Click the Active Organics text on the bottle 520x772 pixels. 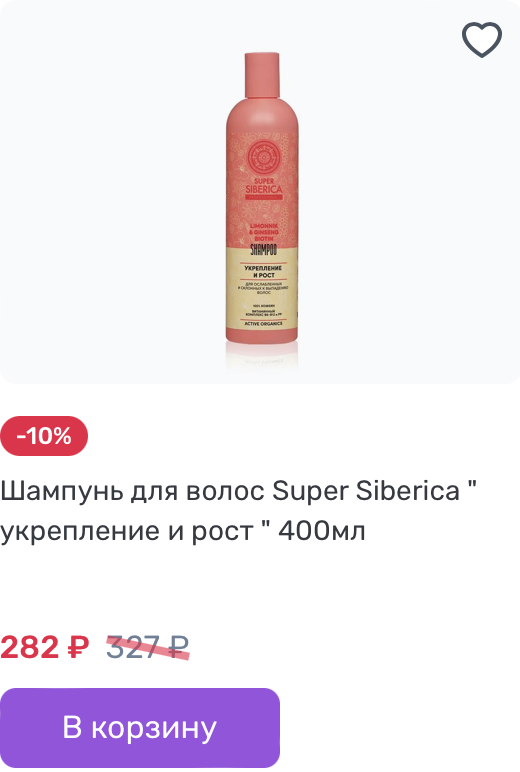click(x=263, y=324)
